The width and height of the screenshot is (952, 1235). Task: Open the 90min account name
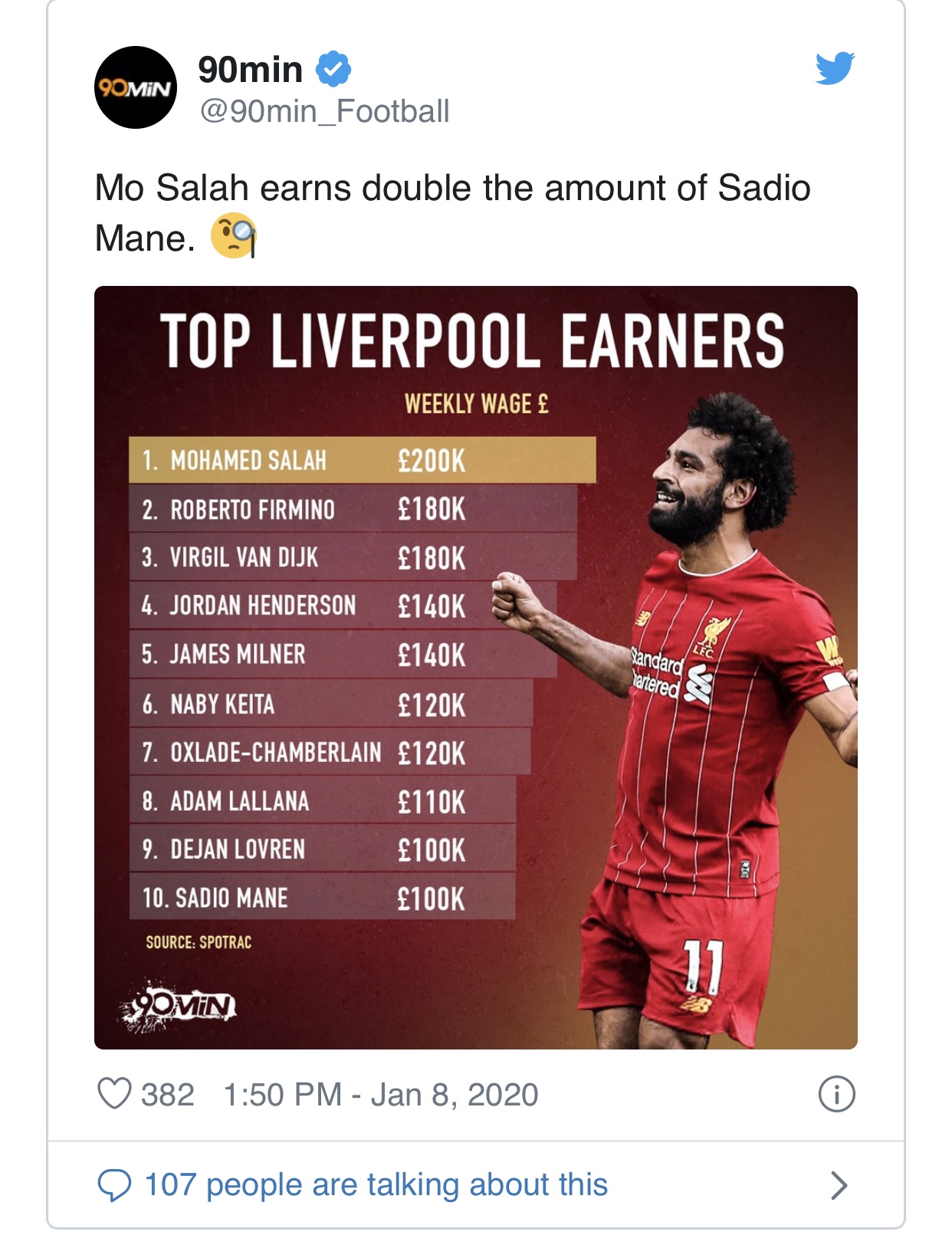point(251,70)
